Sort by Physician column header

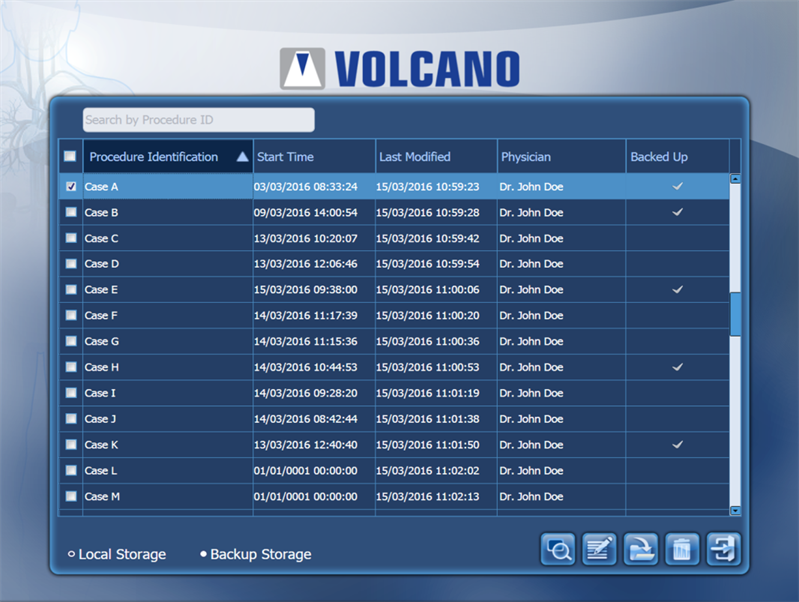[562, 156]
